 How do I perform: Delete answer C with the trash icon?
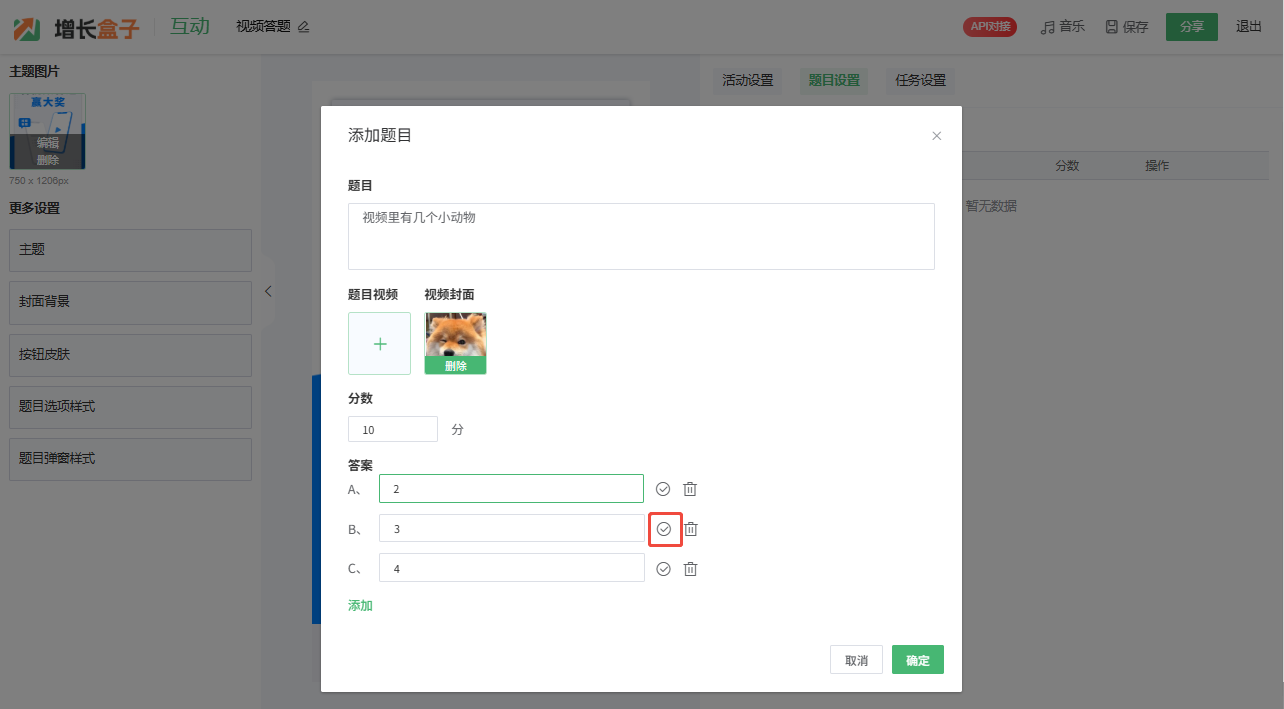(690, 569)
